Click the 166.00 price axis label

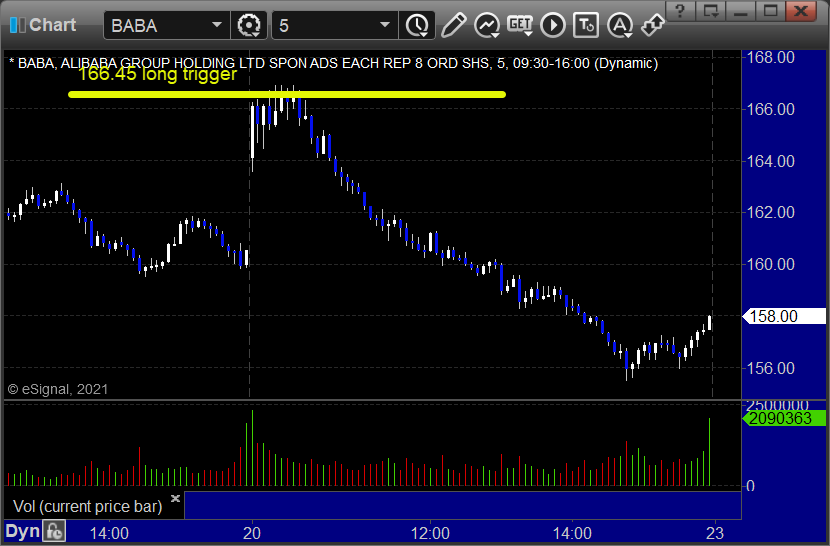click(x=770, y=109)
